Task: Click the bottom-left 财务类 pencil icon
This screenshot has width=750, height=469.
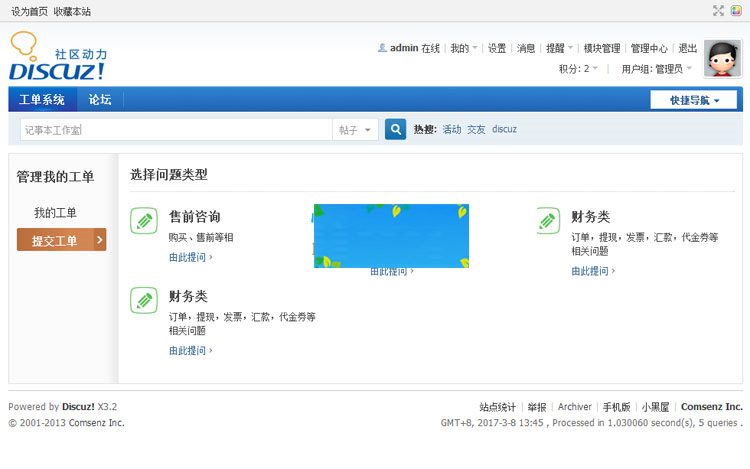Action: [145, 300]
